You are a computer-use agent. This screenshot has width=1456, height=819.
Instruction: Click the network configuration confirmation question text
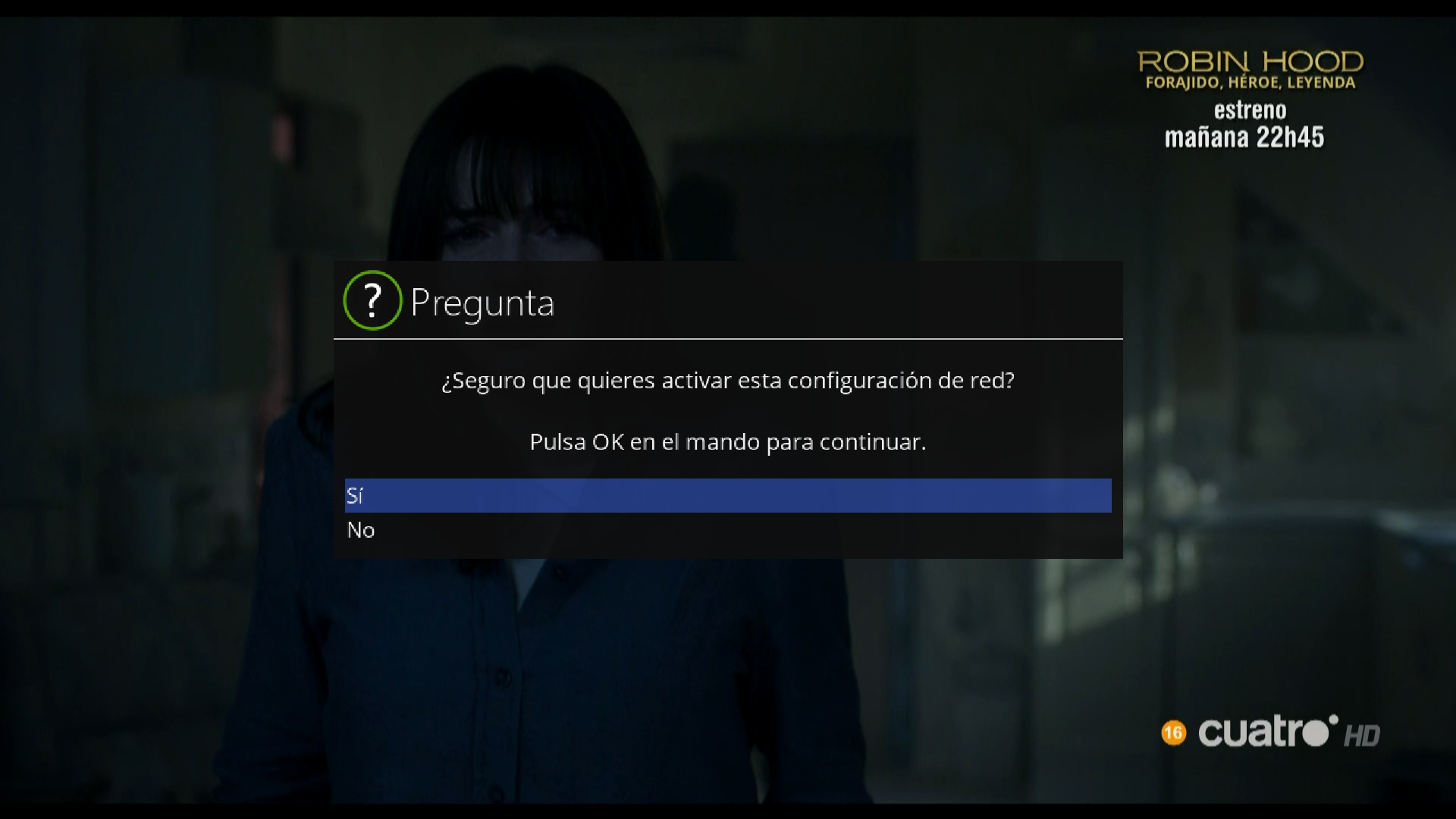coord(728,381)
